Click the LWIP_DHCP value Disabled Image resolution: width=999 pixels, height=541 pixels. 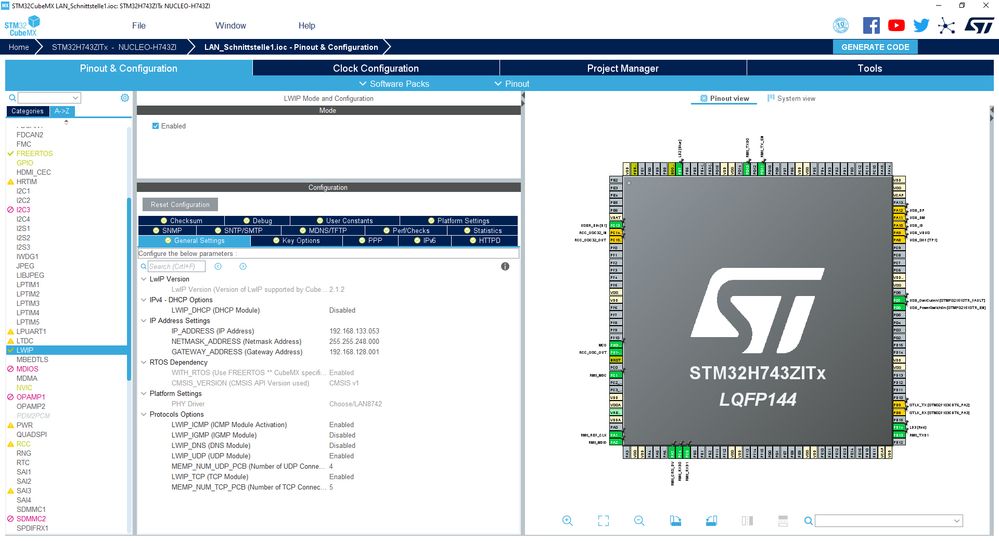(x=342, y=310)
